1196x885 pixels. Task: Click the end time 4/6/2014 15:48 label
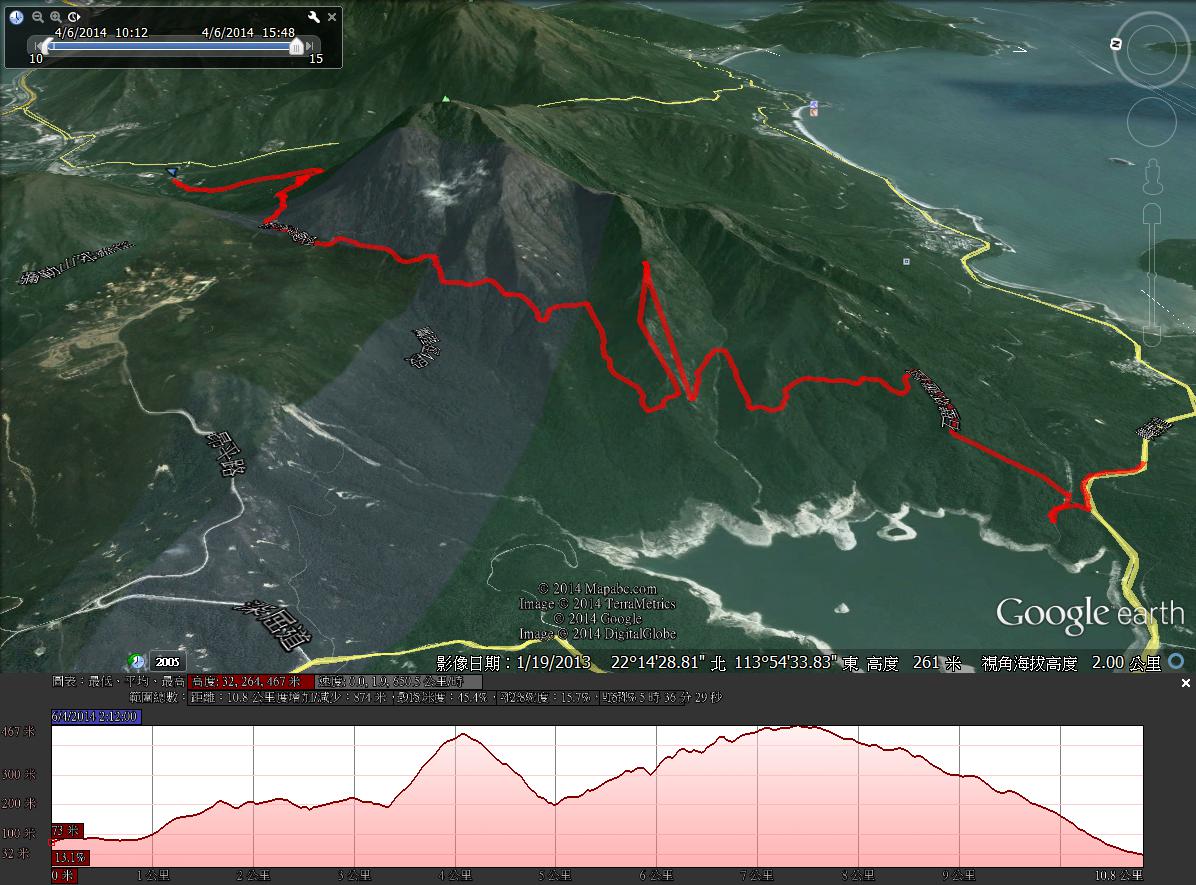[x=248, y=33]
